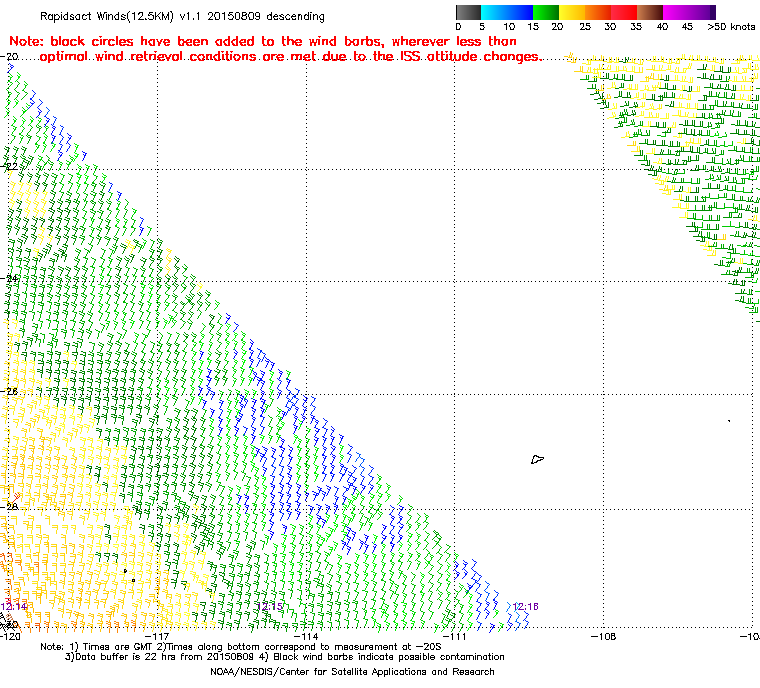Click the "-117" longitude axis label
The image size is (760, 688).
[158, 636]
